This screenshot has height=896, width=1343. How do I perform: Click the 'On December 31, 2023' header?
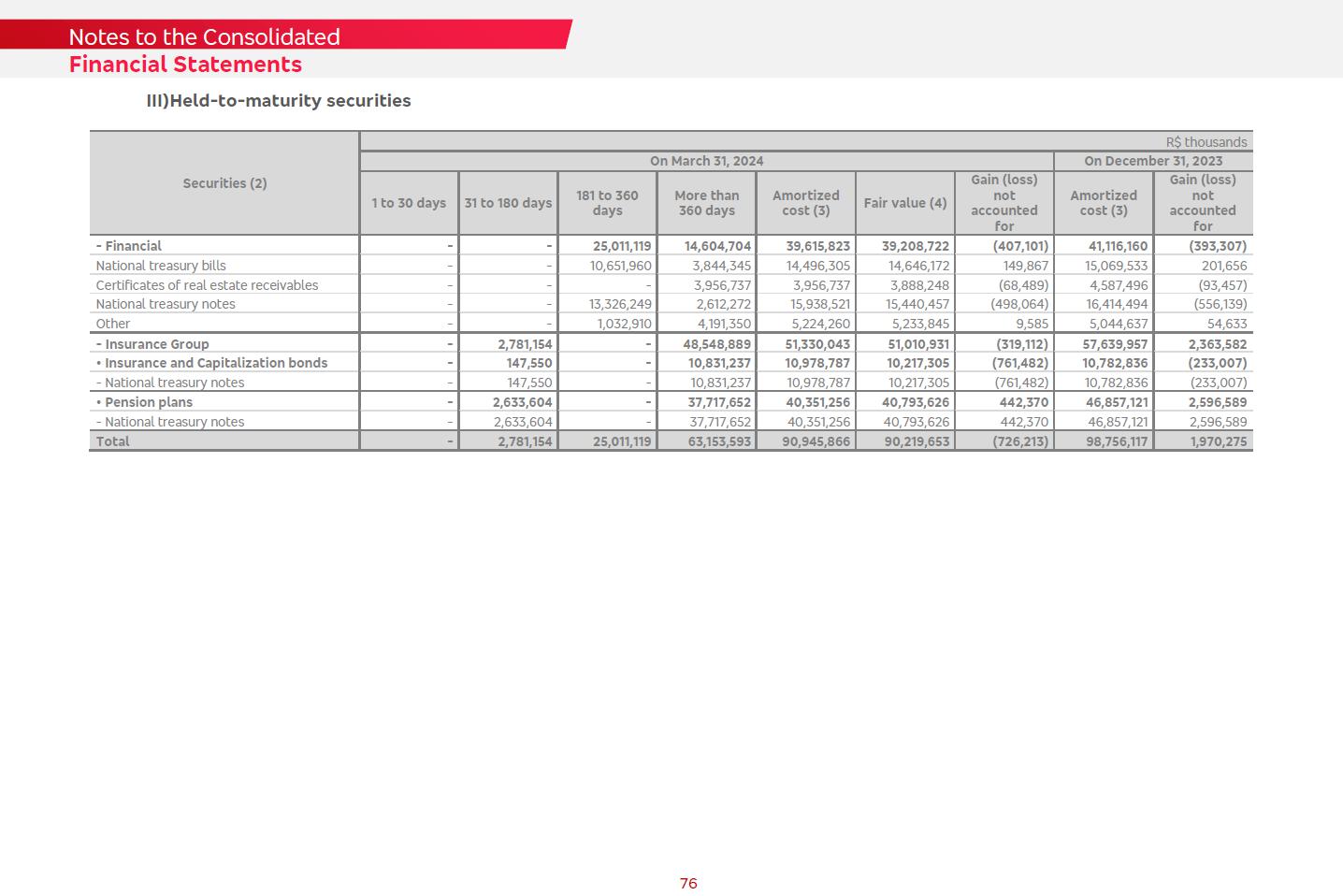click(x=1152, y=161)
